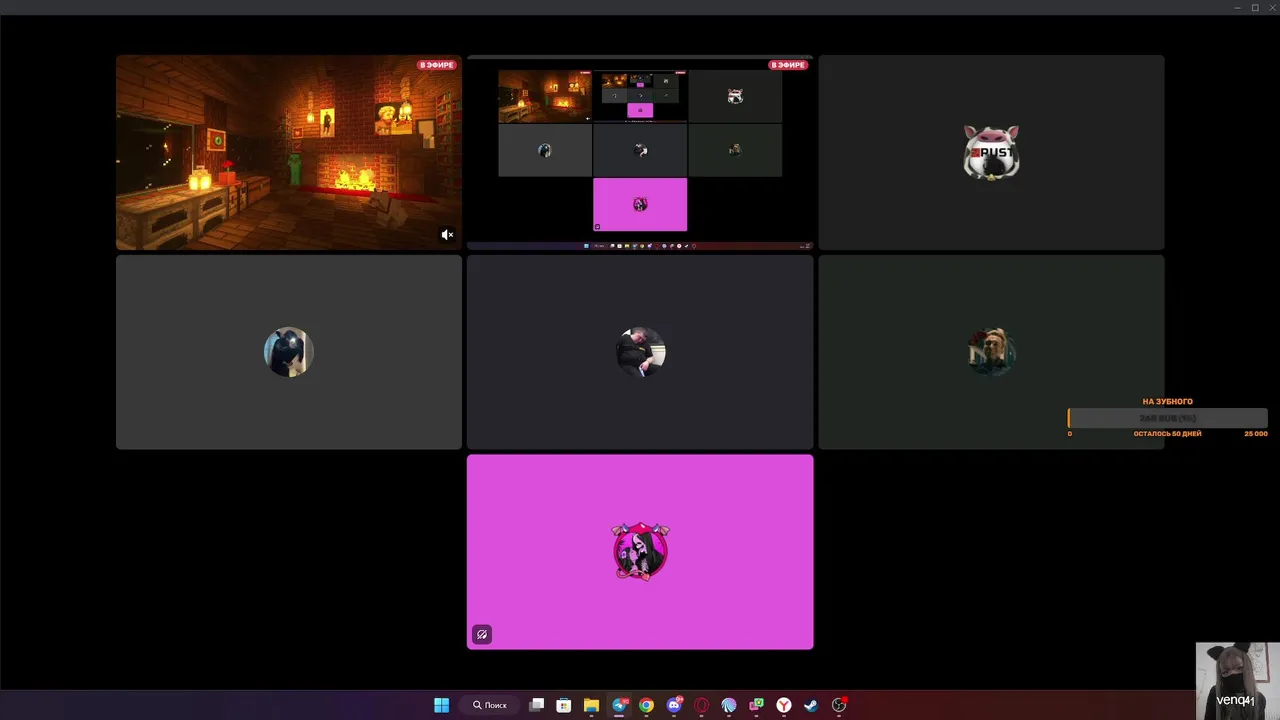Image resolution: width=1280 pixels, height=720 pixels.
Task: Close the call window
Action: pos(1271,7)
